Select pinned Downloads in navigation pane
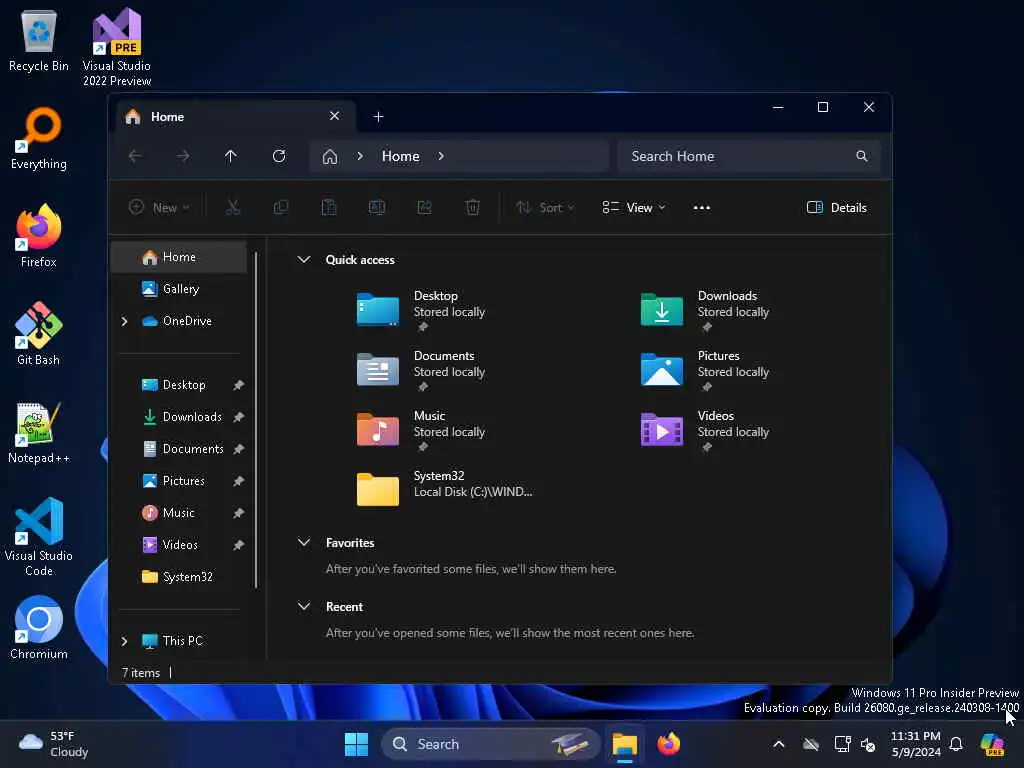 pyautogui.click(x=178, y=417)
